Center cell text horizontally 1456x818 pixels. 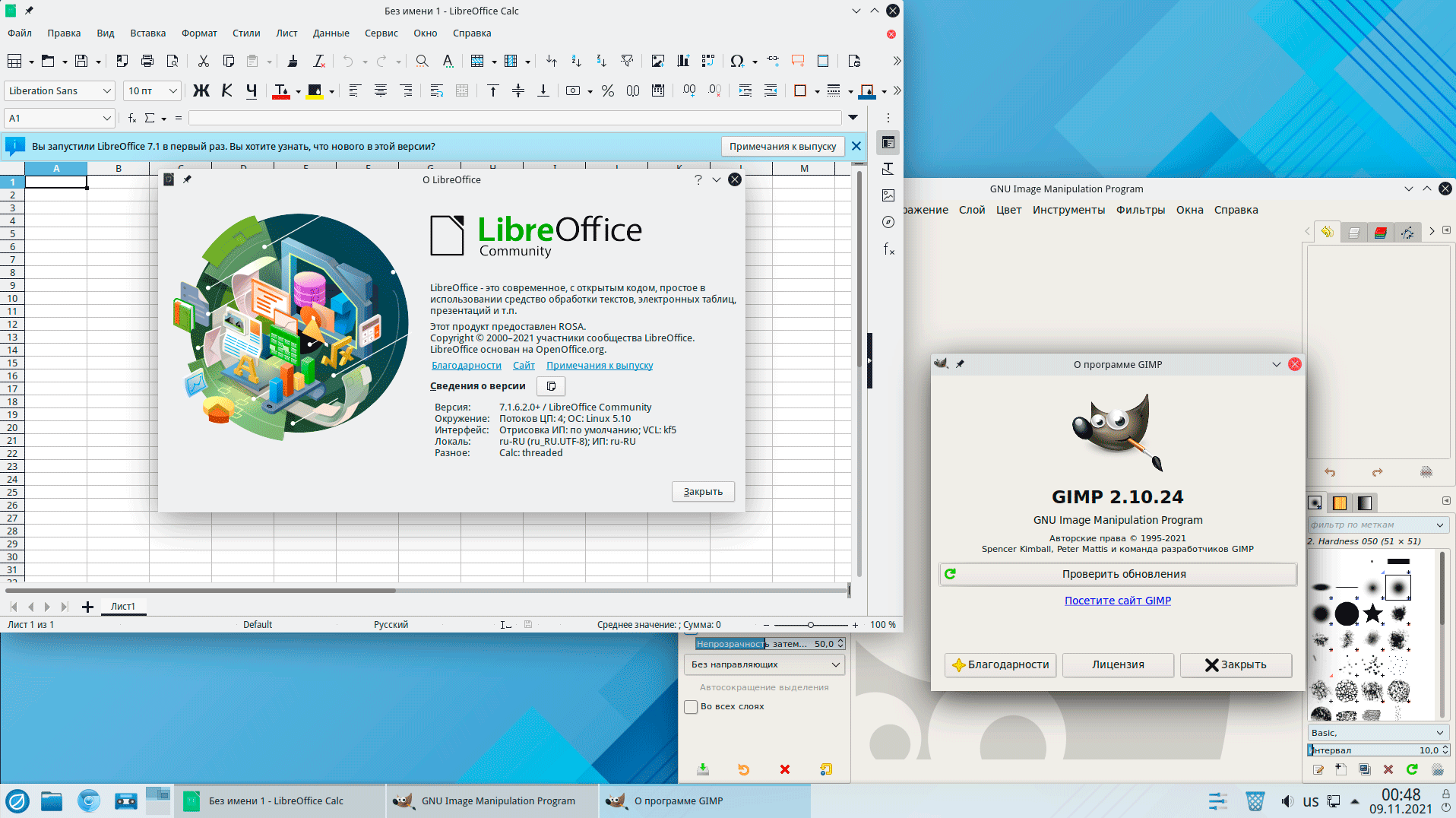[381, 91]
